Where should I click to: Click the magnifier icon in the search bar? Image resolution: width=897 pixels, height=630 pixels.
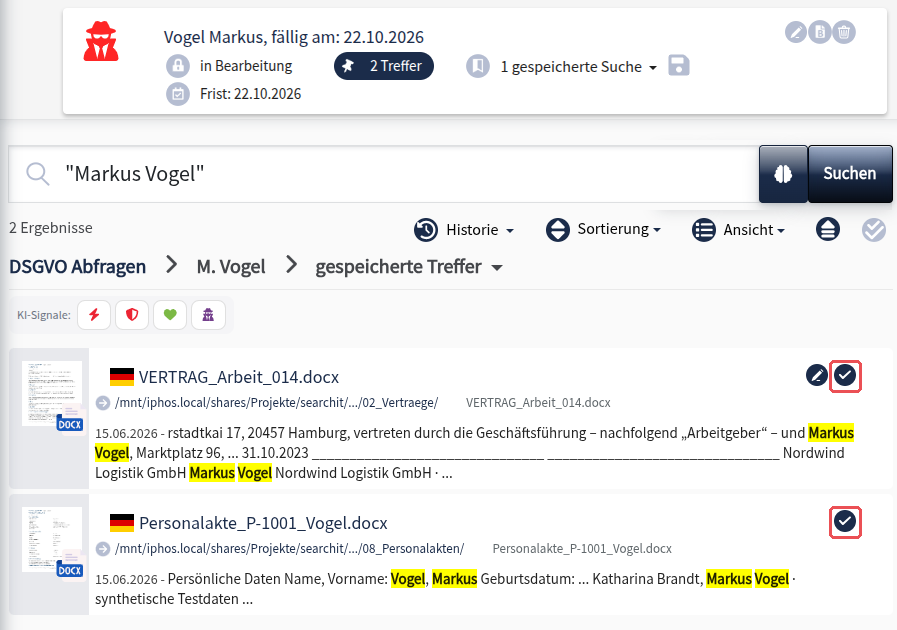(38, 173)
